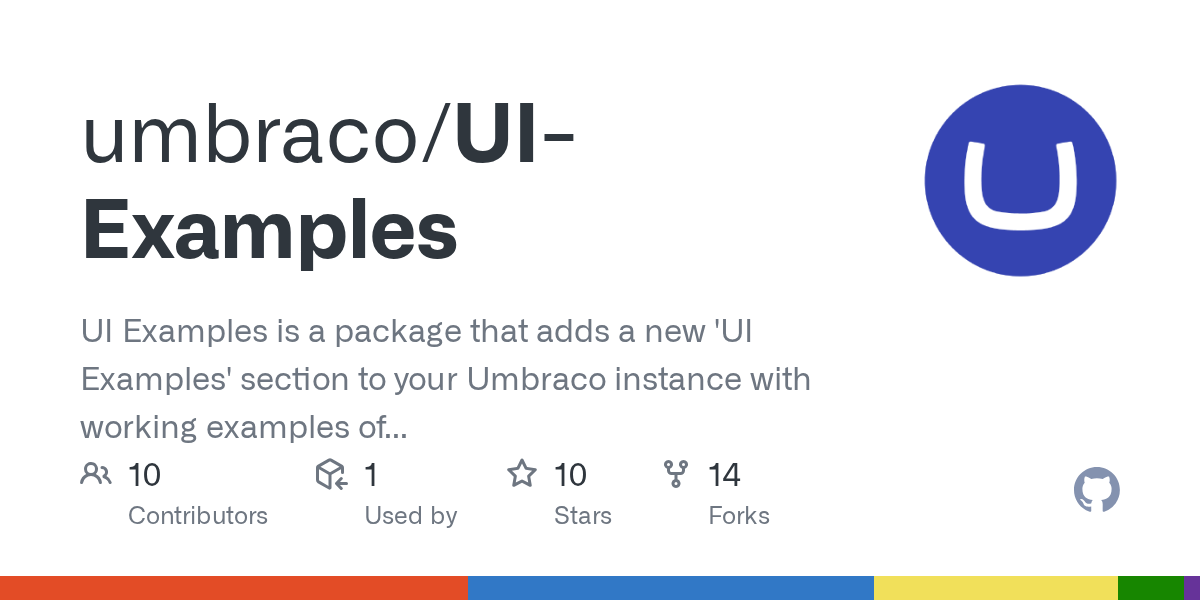Viewport: 1200px width, 600px height.
Task: Click the GitHub Octocat logo
Action: (x=1096, y=491)
